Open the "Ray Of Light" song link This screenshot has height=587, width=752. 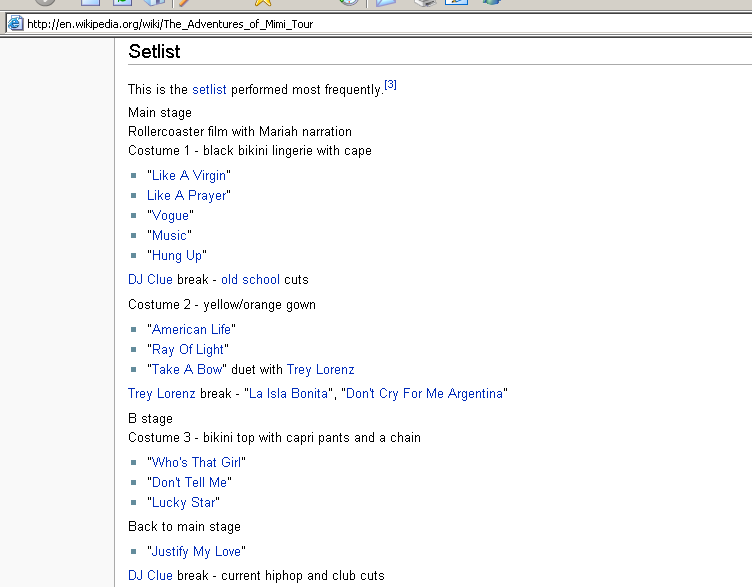[x=188, y=350]
